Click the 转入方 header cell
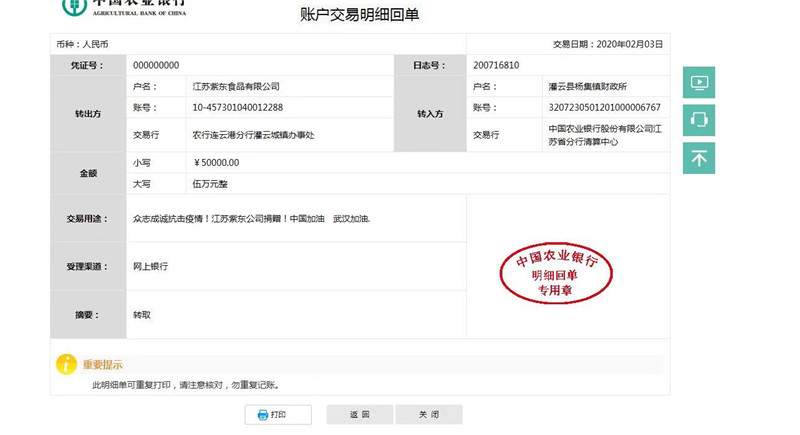The width and height of the screenshot is (800, 435). 430,114
